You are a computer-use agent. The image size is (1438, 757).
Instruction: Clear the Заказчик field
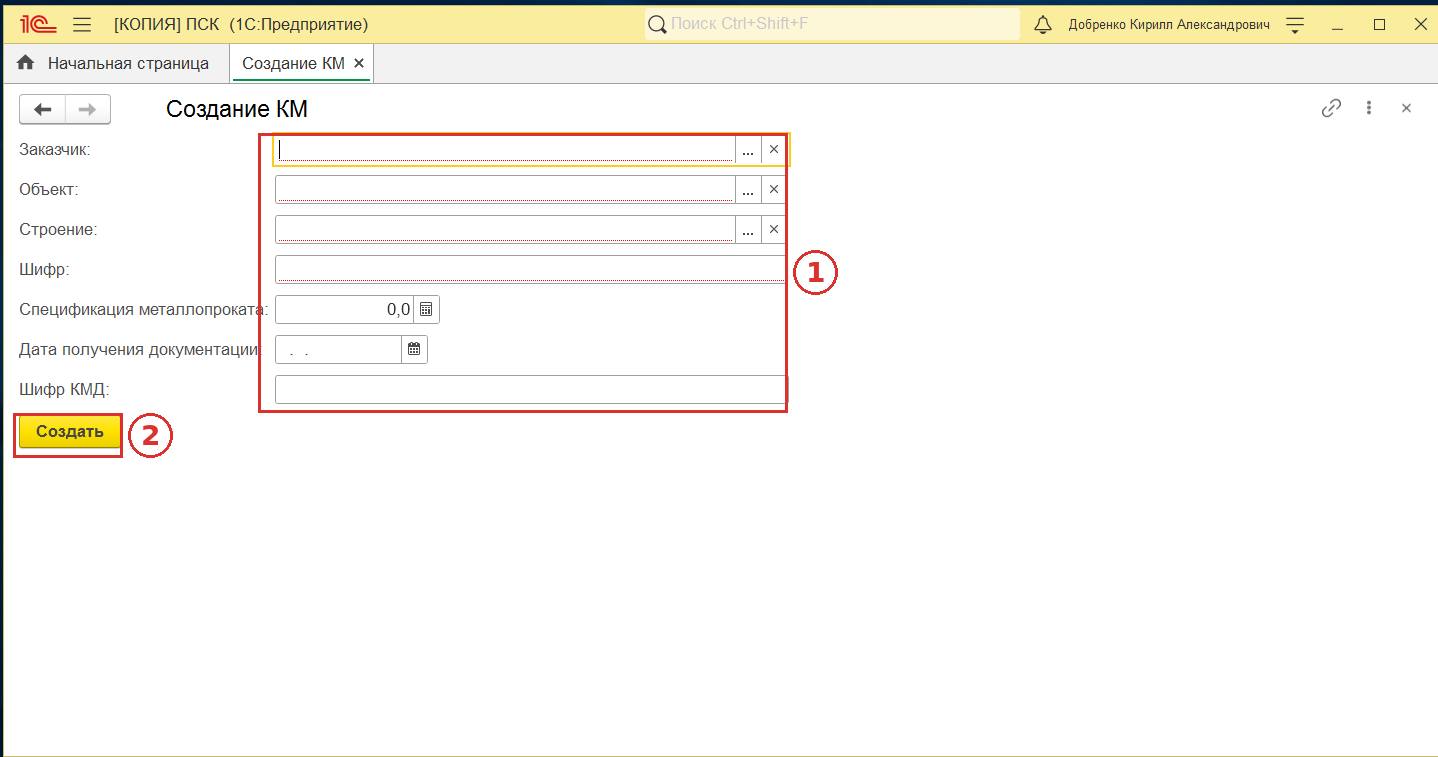[x=773, y=149]
